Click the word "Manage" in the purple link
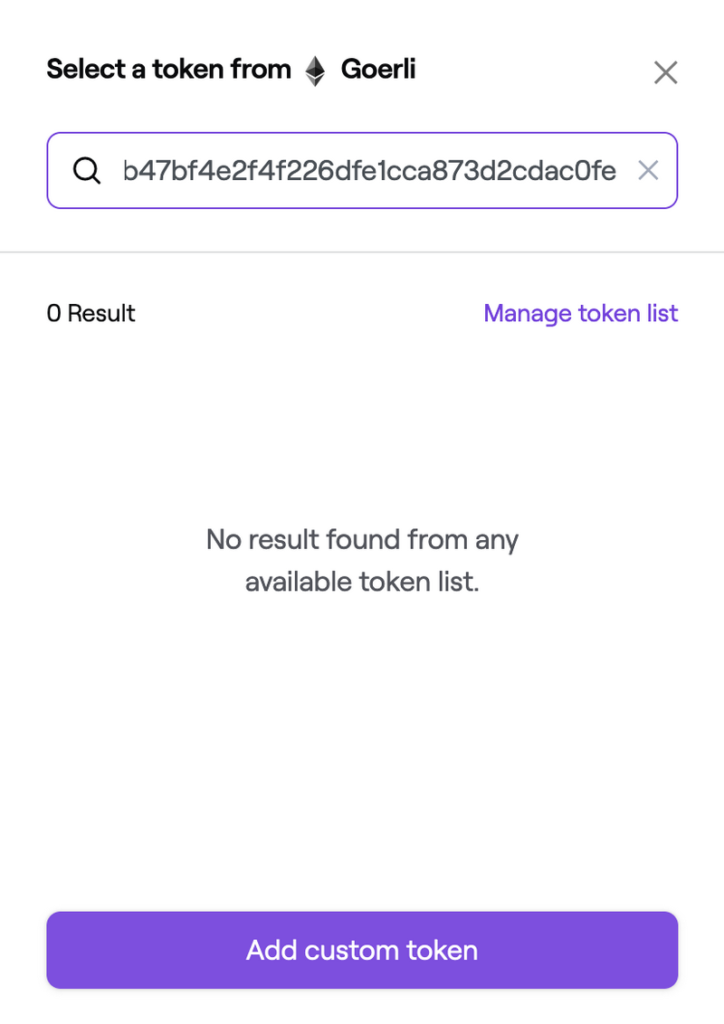This screenshot has width=724, height=1024. (528, 313)
